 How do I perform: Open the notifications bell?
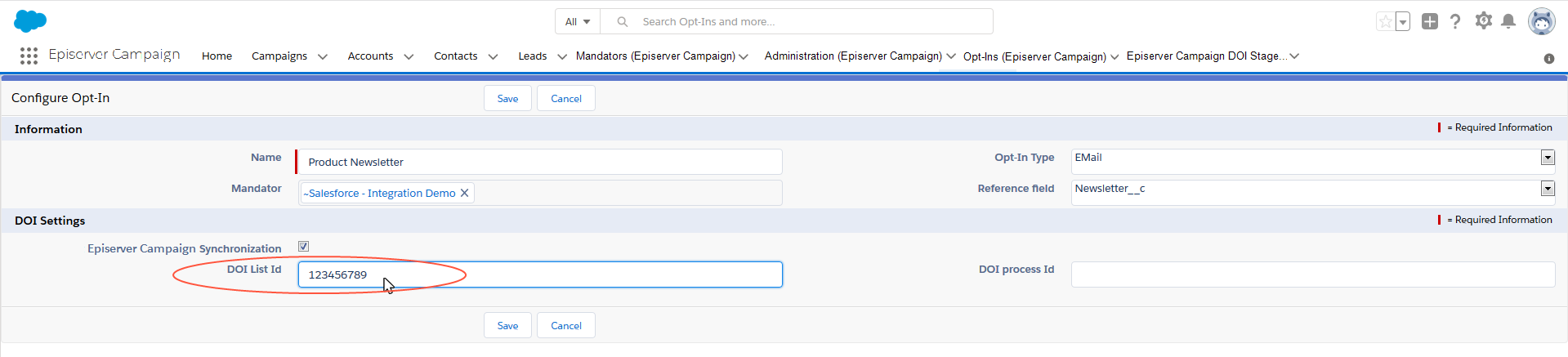point(1508,22)
